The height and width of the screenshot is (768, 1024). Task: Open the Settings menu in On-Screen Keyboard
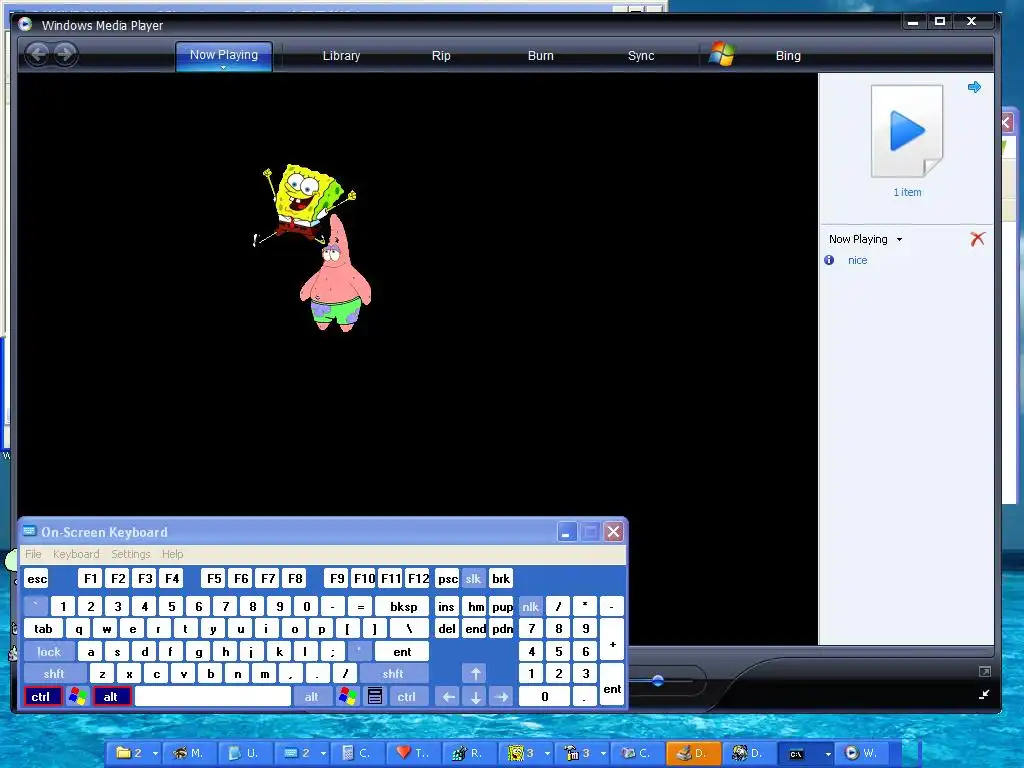coord(131,554)
